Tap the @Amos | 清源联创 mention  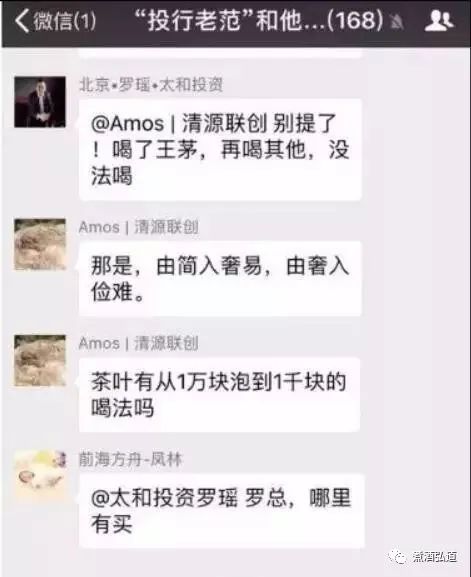178,123
